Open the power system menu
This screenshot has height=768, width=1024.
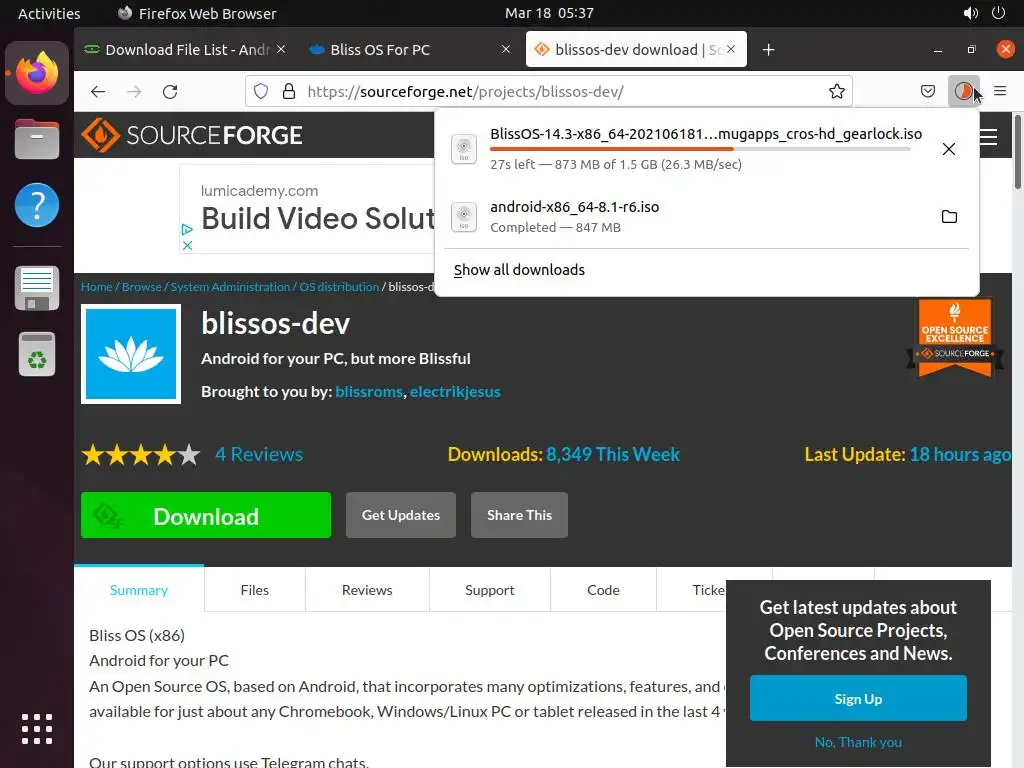[x=999, y=13]
